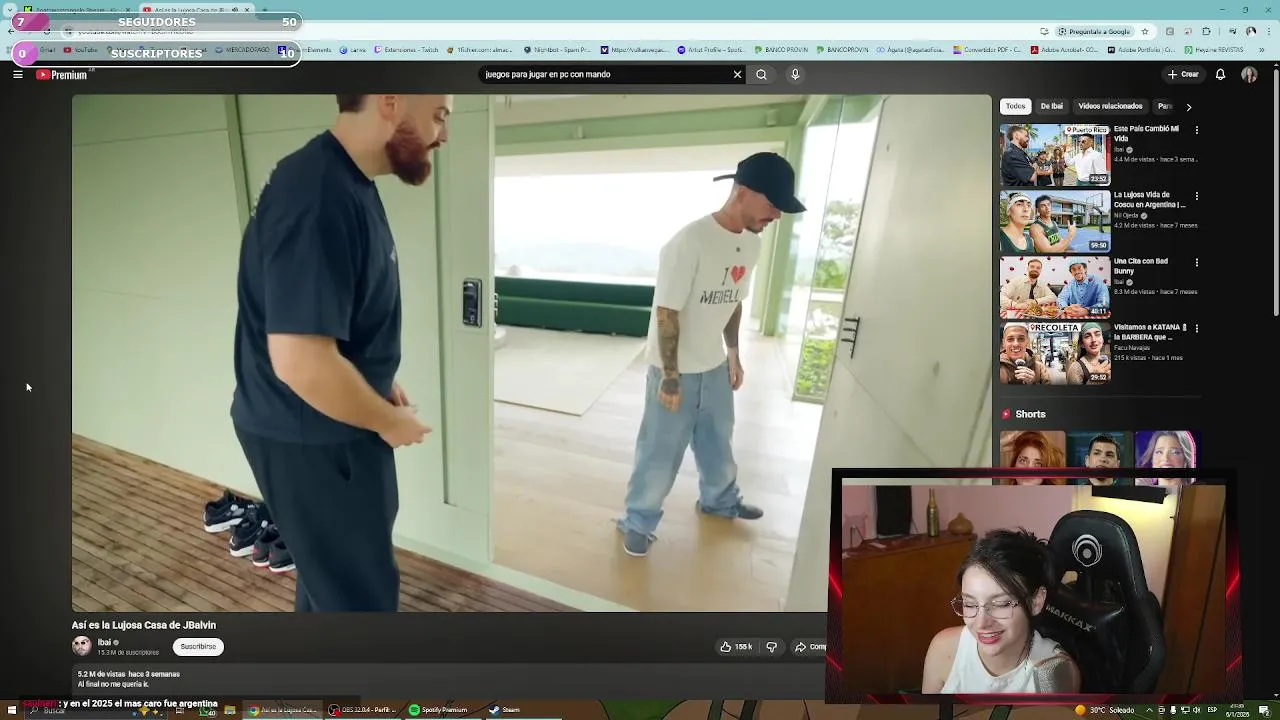Viewport: 1280px width, 720px height.
Task: Open the Este País Cambió Mi Vida thumbnail
Action: click(x=1055, y=155)
